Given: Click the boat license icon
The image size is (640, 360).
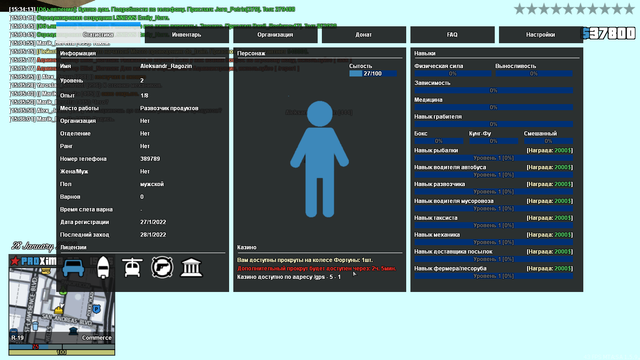Looking at the screenshot, I should [x=103, y=268].
